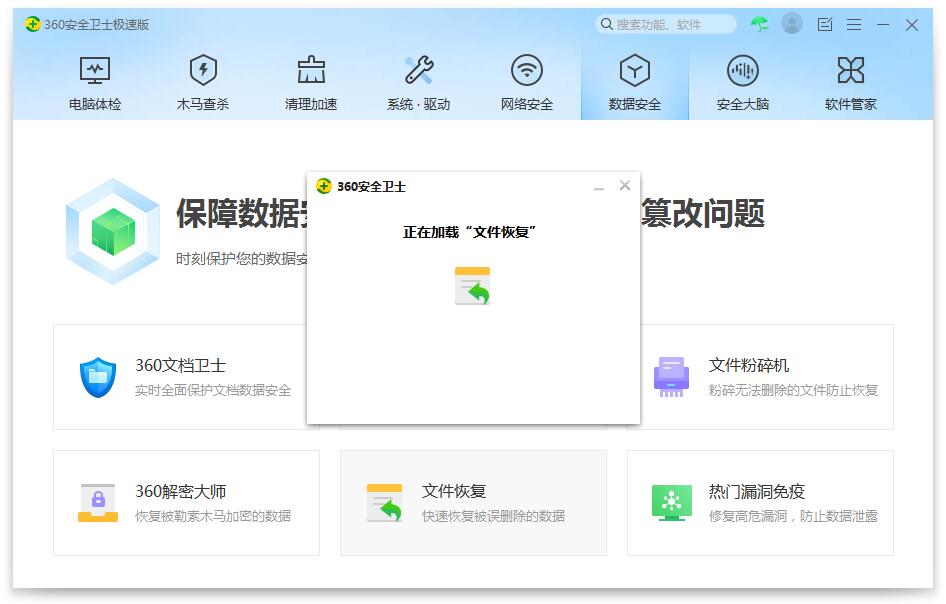
Task: Open the 网络安全 wifi icon
Action: (527, 70)
